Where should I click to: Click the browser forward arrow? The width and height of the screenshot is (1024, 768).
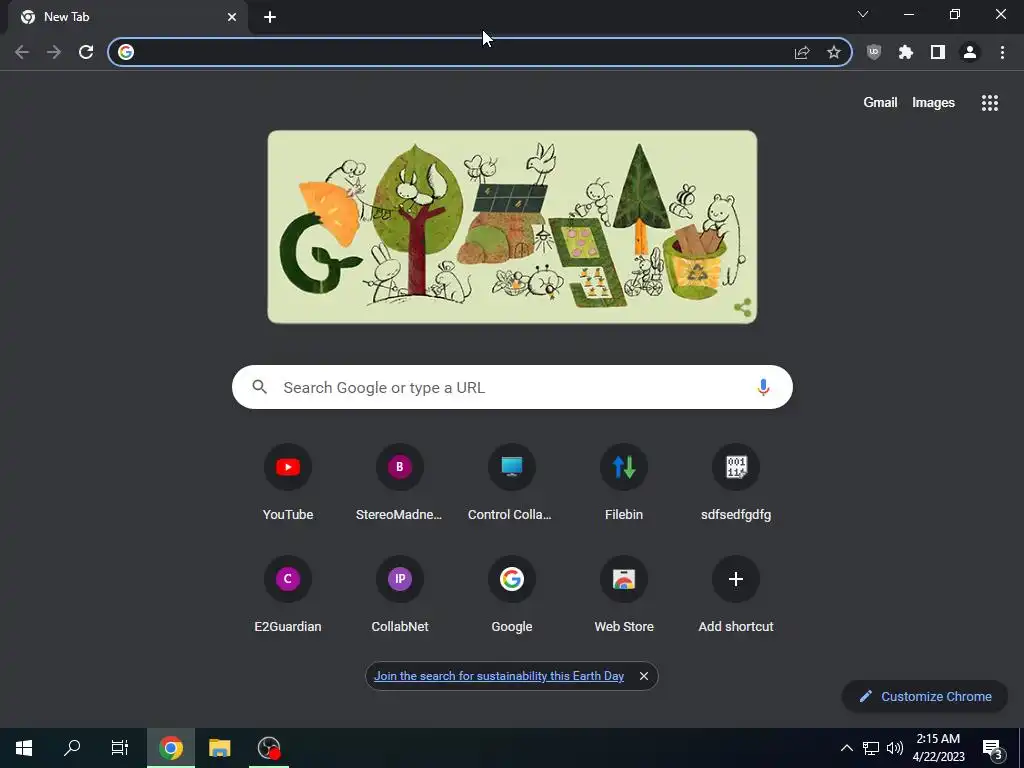click(x=54, y=52)
